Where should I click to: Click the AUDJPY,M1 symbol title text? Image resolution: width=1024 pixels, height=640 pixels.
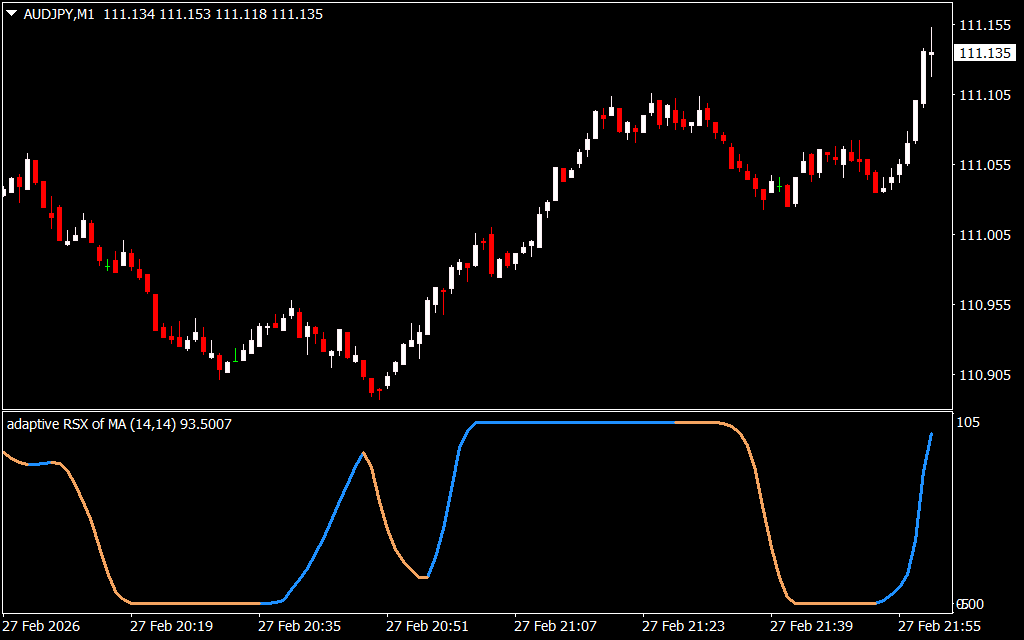click(x=59, y=15)
